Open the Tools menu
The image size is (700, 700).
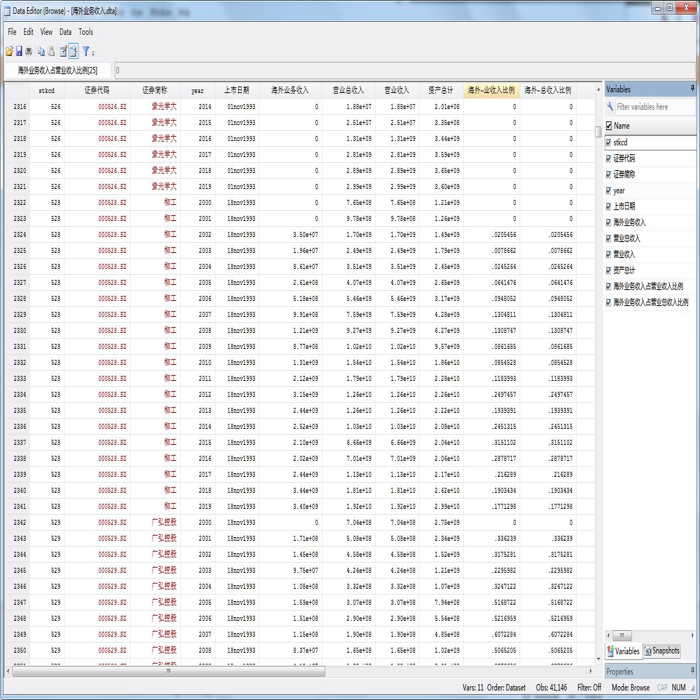86,32
